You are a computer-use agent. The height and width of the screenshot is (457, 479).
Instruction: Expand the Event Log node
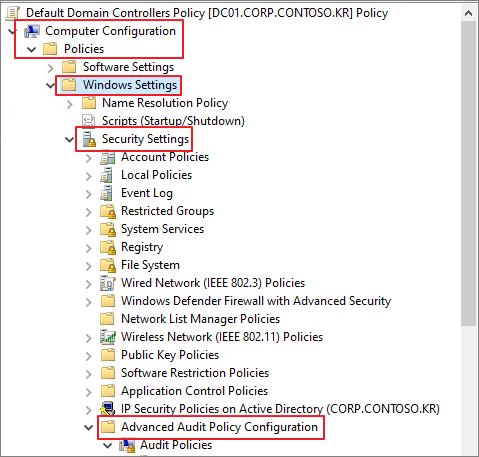[89, 194]
